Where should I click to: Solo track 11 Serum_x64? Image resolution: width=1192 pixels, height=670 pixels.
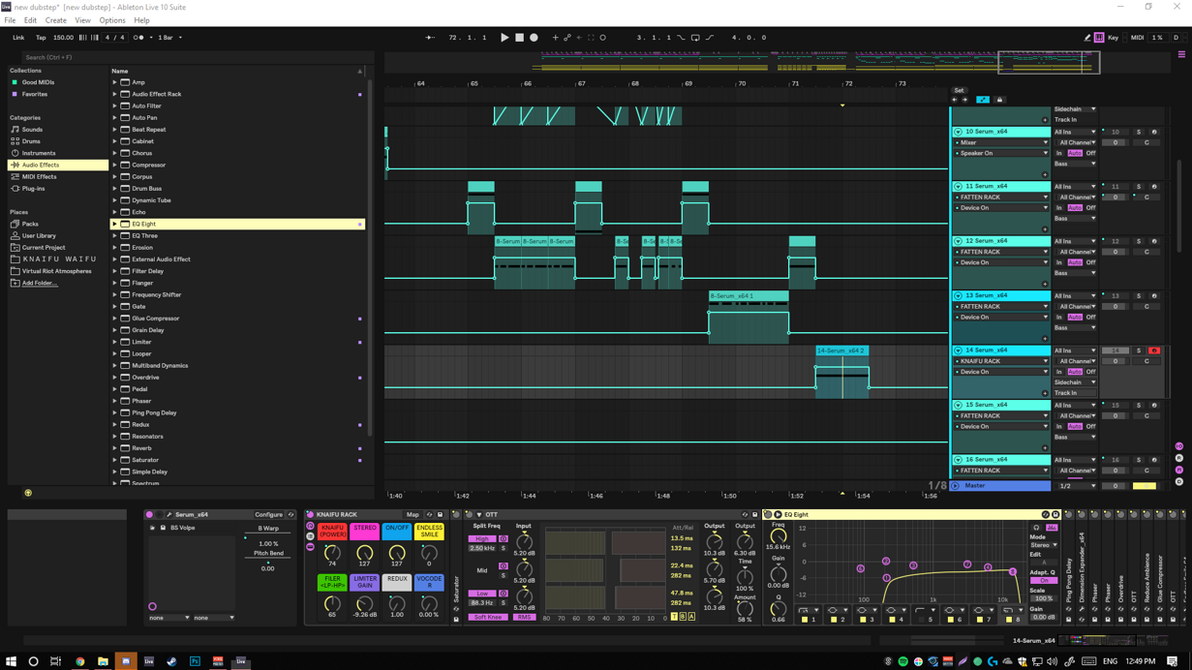[x=1138, y=187]
